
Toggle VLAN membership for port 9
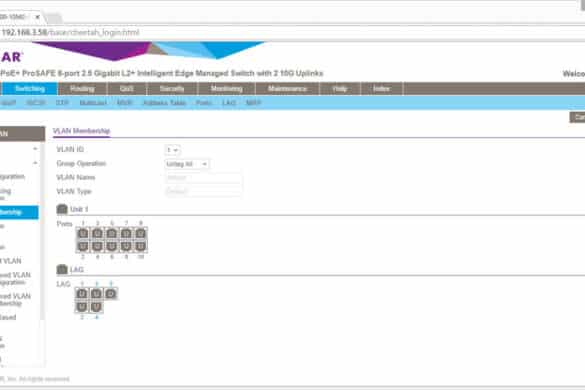[x=140, y=234]
